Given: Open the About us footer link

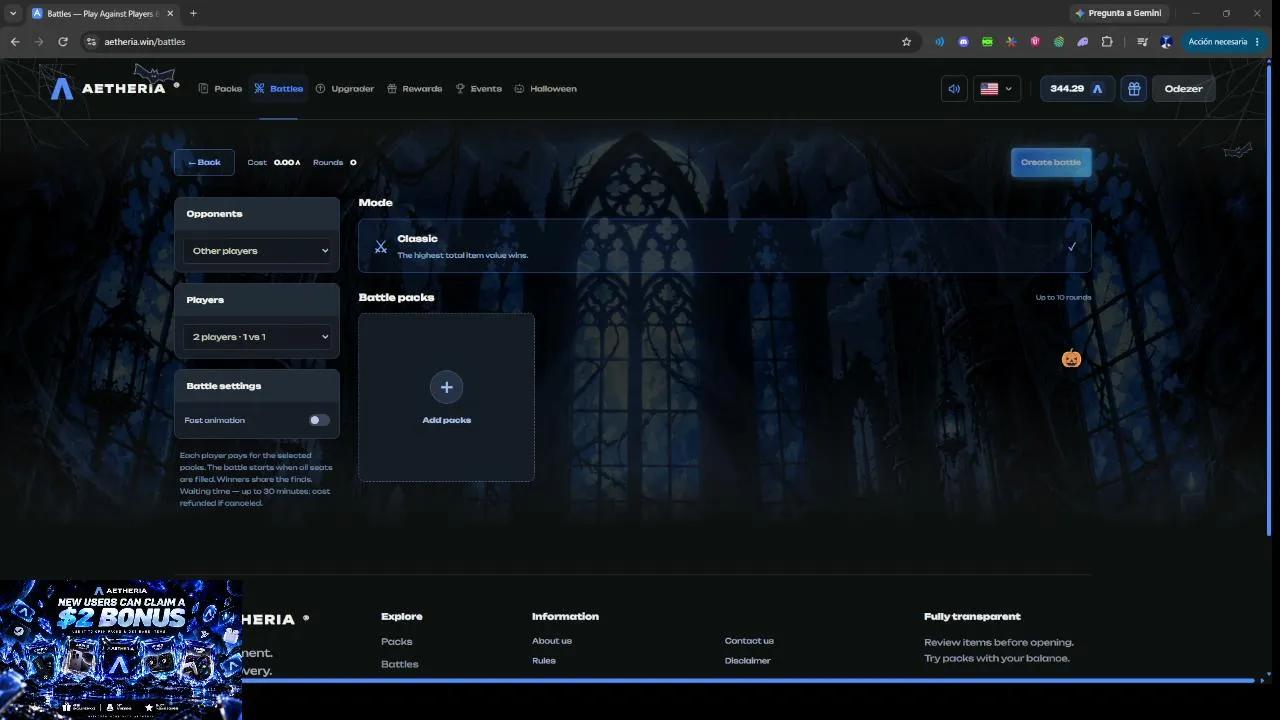Looking at the screenshot, I should point(552,641).
